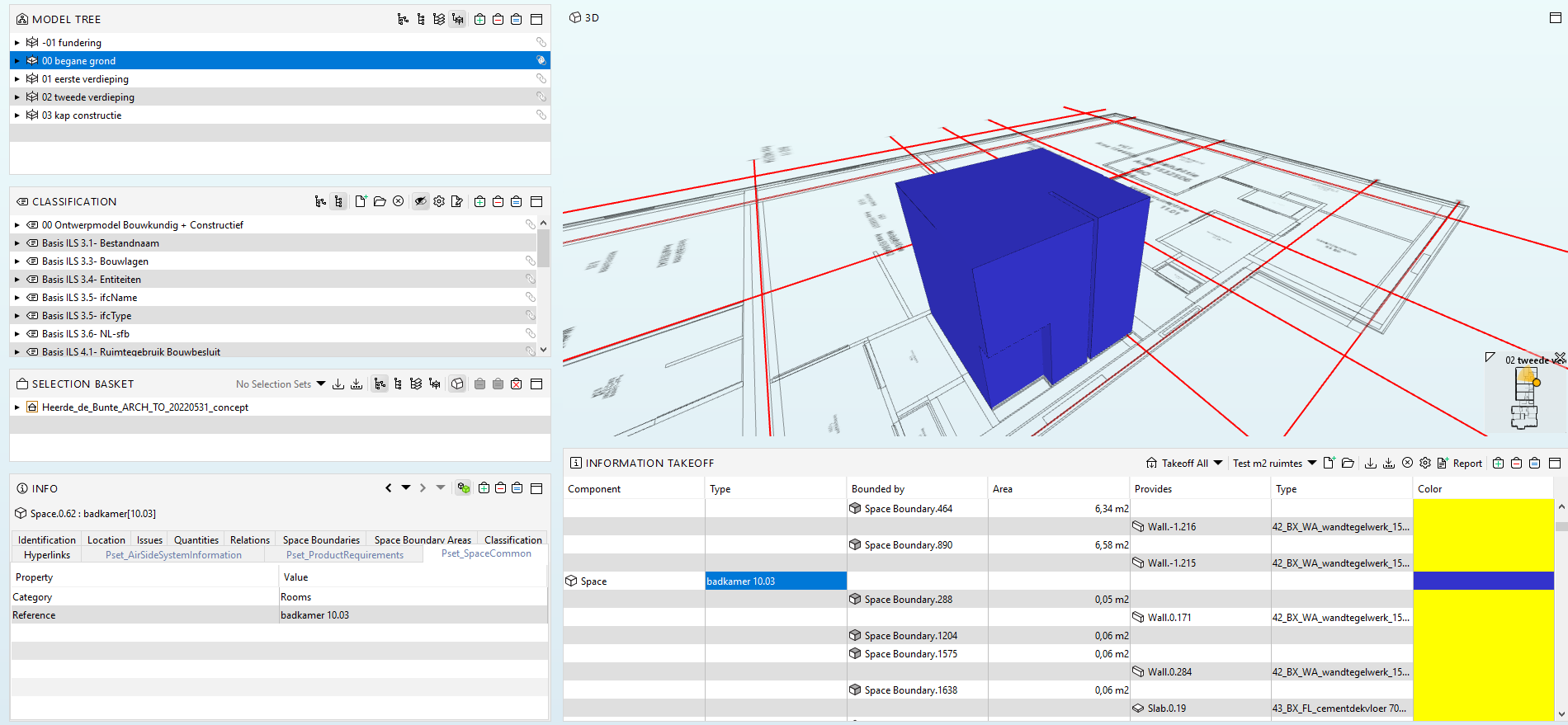
Task: Switch Model Tree to layers grouping view
Action: [439, 19]
